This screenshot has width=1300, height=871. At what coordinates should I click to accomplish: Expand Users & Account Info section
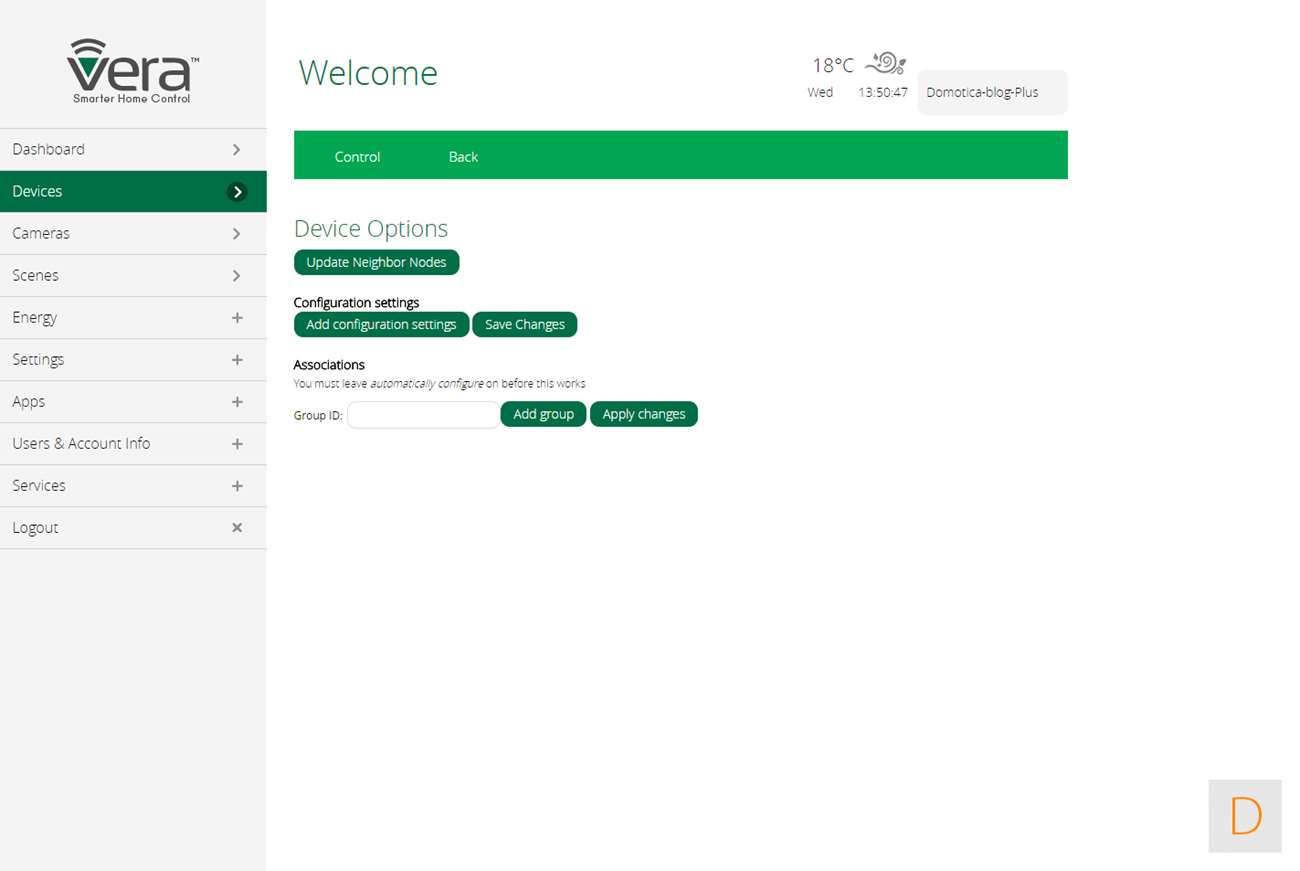tap(237, 443)
